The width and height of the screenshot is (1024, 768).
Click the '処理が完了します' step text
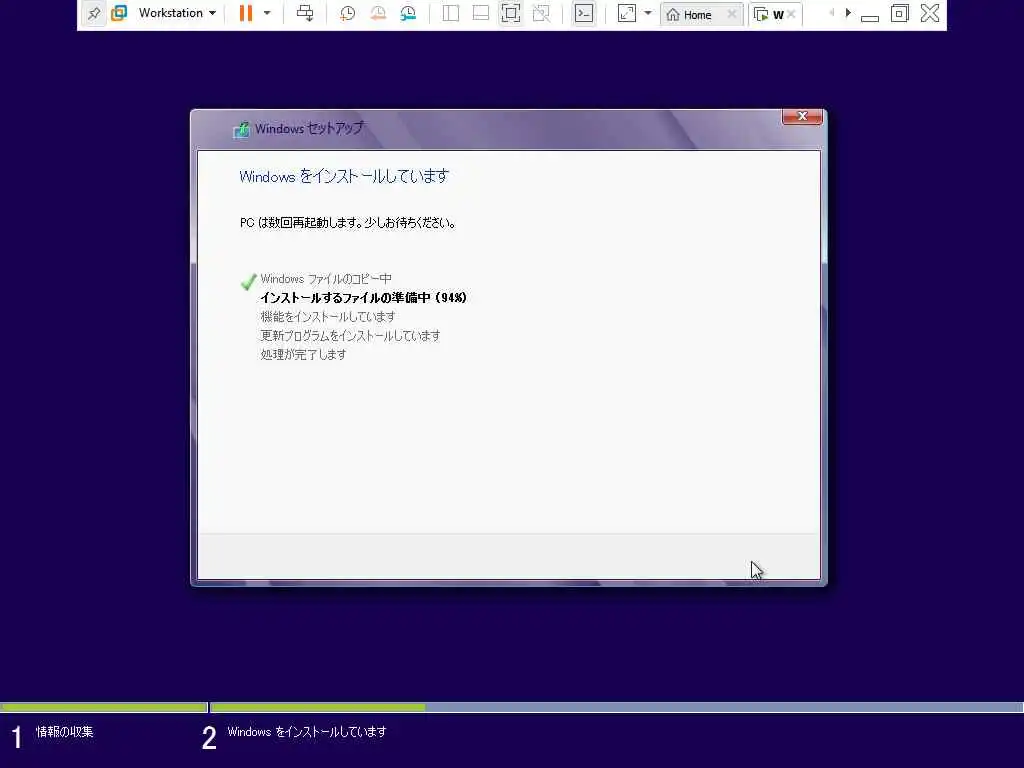click(303, 355)
